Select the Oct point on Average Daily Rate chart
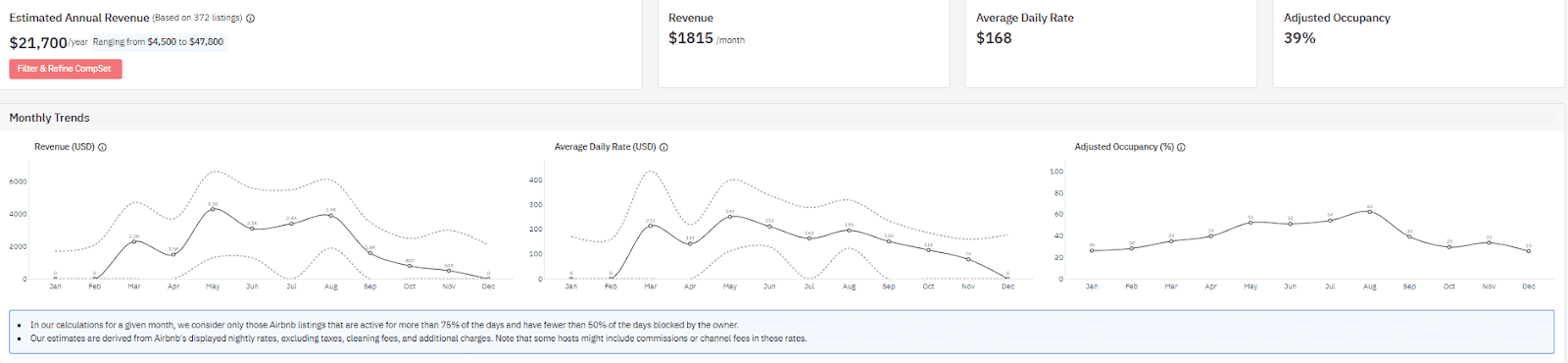The width and height of the screenshot is (1568, 363). [x=928, y=250]
